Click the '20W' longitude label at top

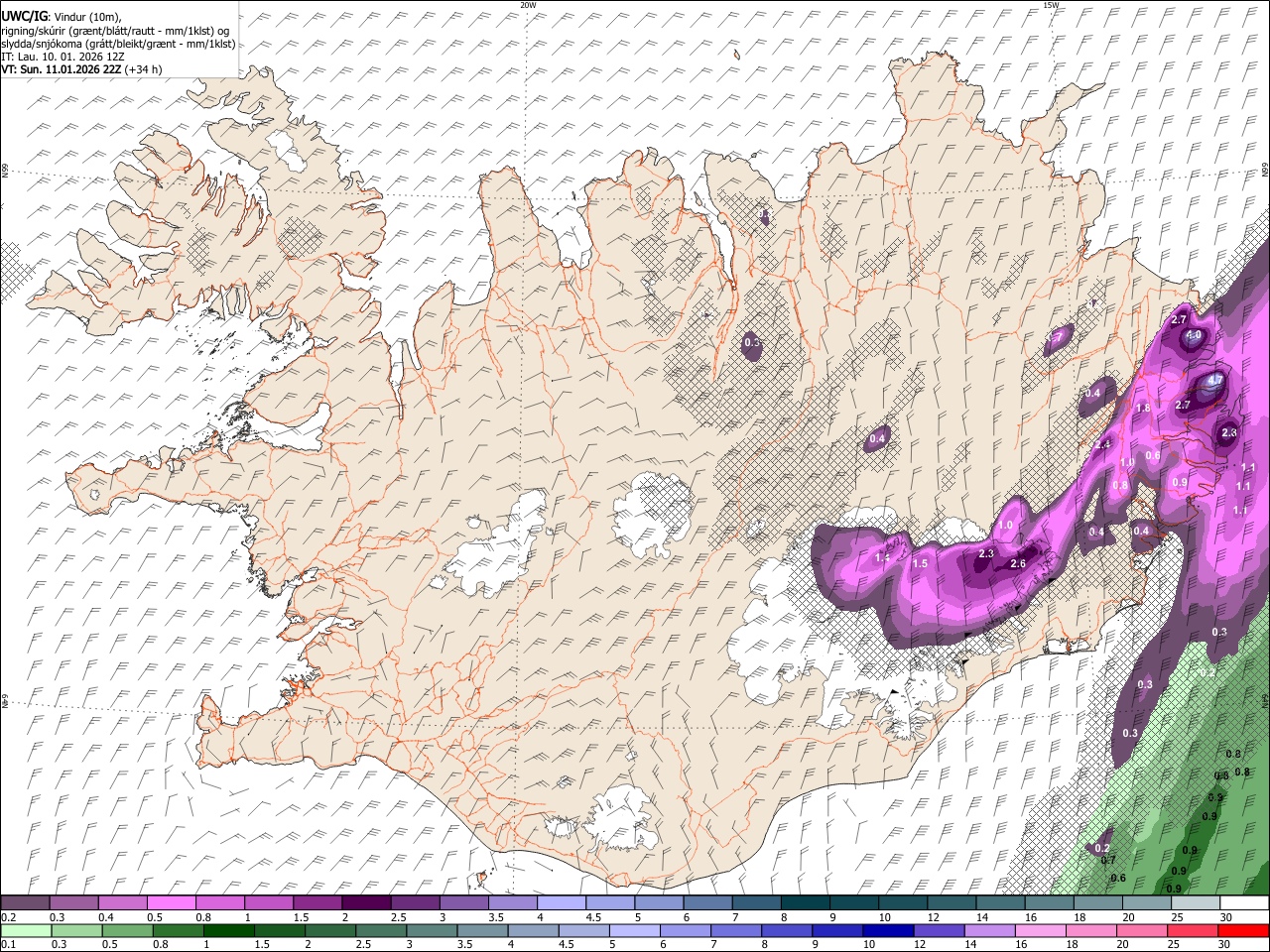[x=528, y=5]
